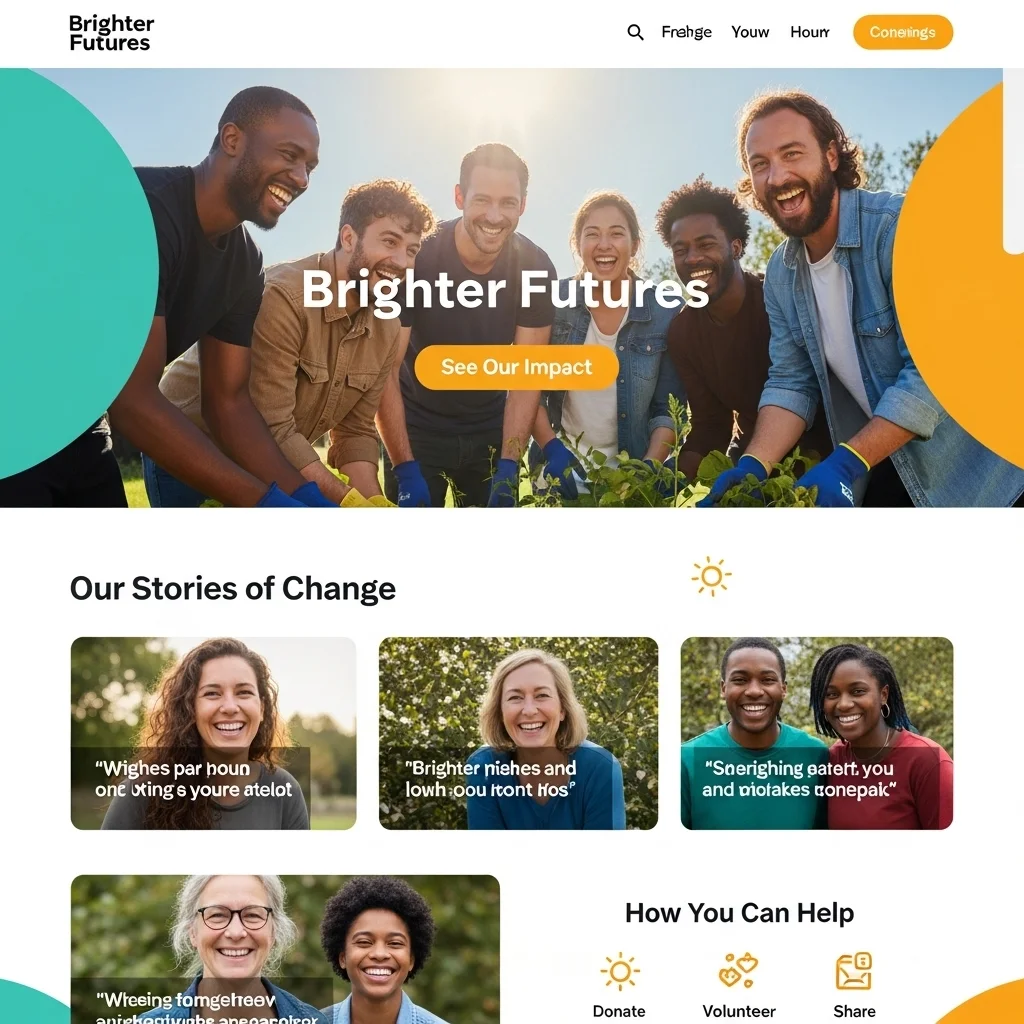1024x1024 pixels.
Task: Click the See Our Impact button
Action: tap(517, 367)
